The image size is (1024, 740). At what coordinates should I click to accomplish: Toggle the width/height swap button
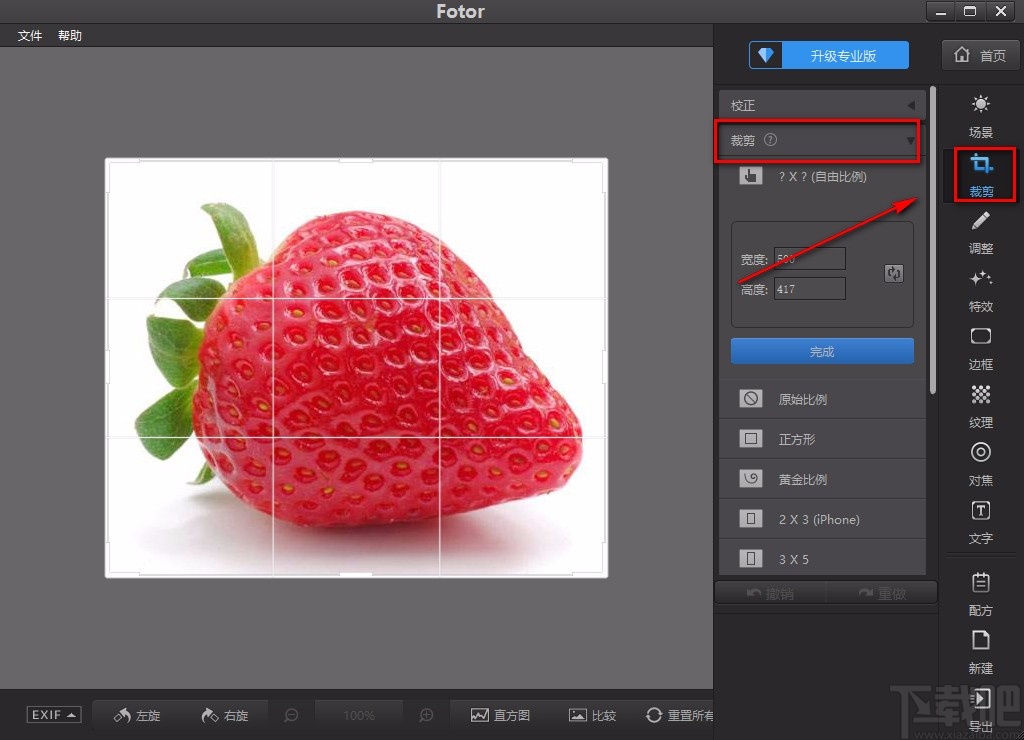pyautogui.click(x=893, y=273)
